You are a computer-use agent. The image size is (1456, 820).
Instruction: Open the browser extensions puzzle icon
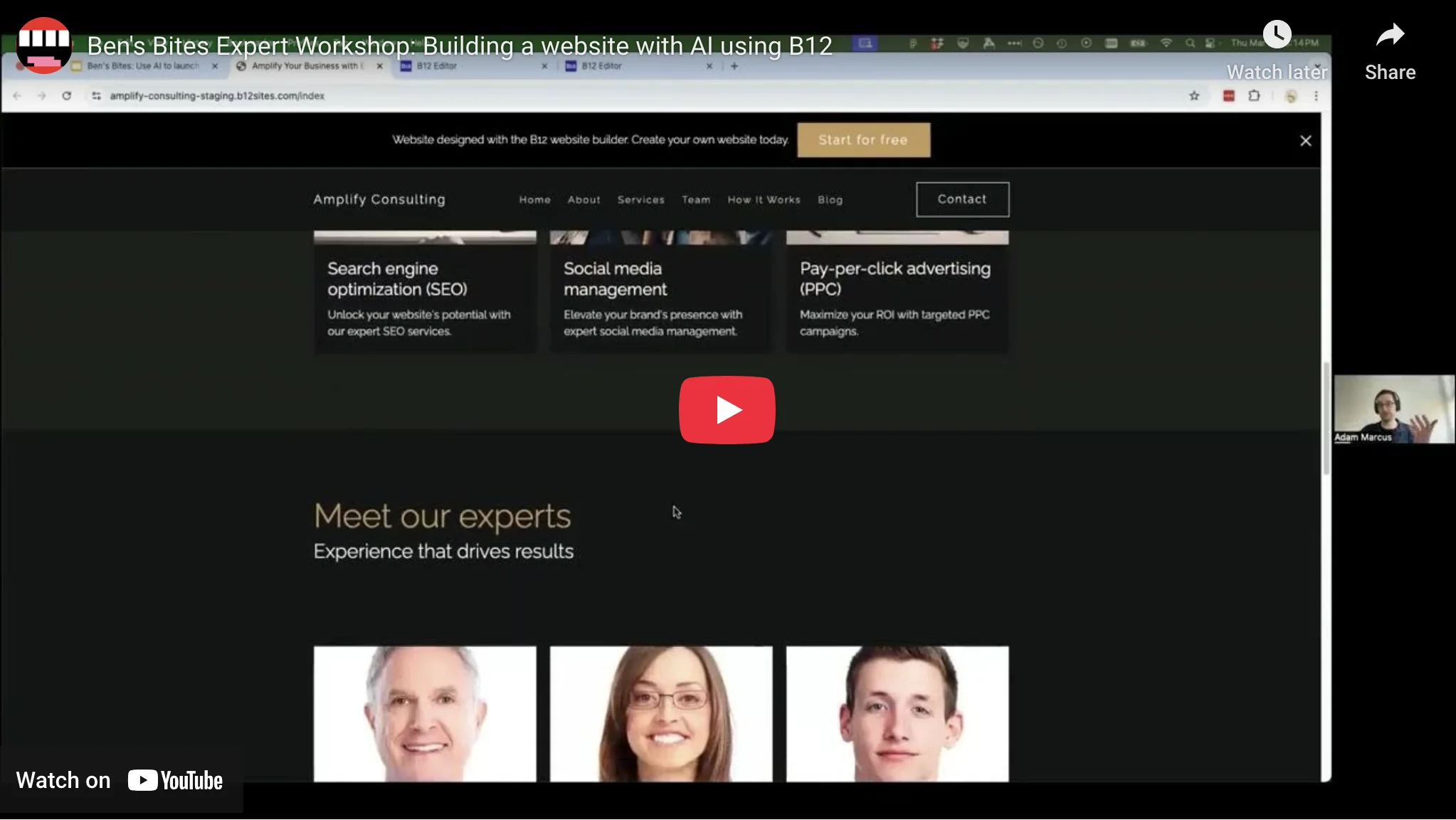pyautogui.click(x=1254, y=96)
